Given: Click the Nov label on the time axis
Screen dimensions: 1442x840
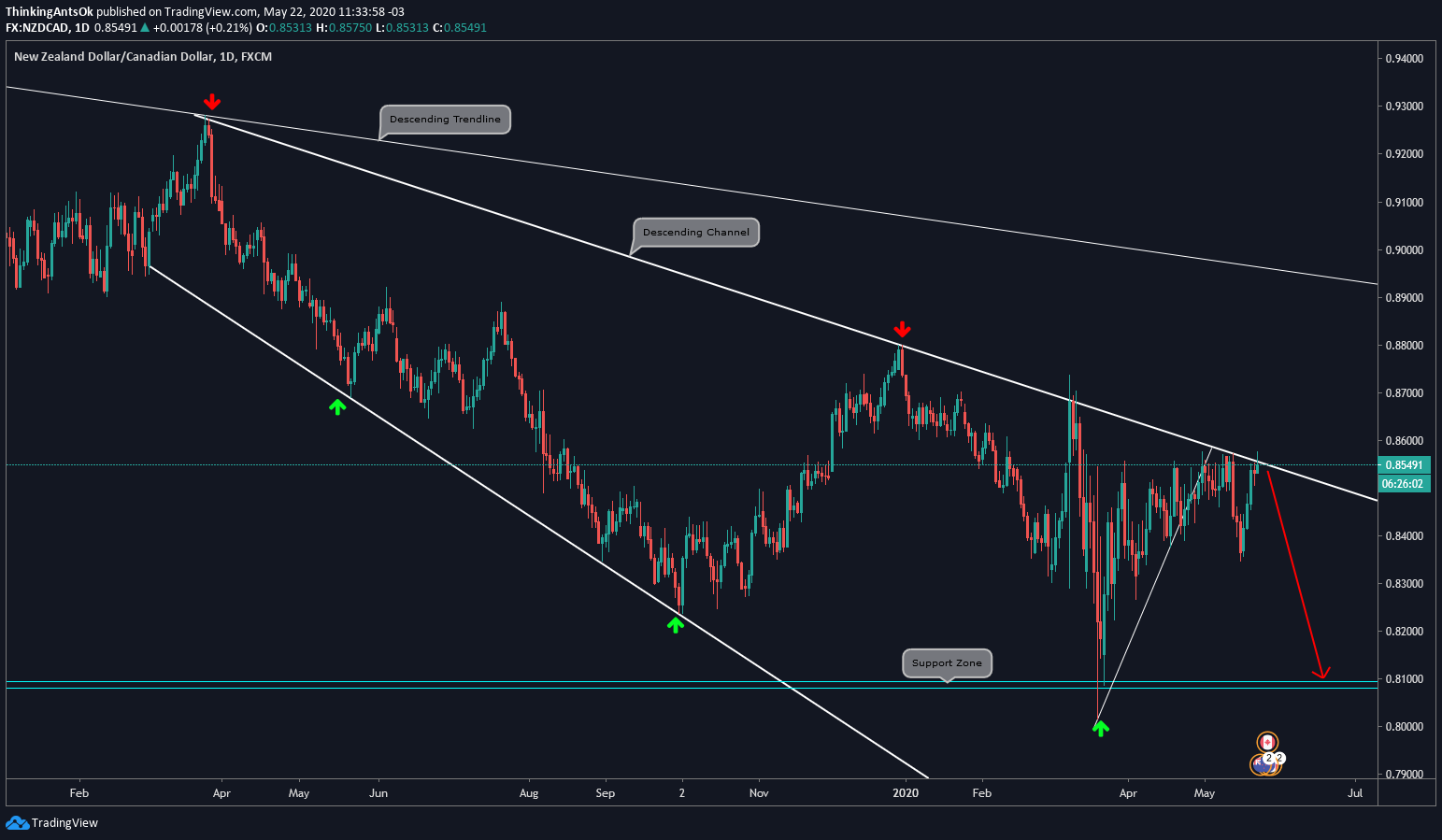Looking at the screenshot, I should [x=759, y=793].
